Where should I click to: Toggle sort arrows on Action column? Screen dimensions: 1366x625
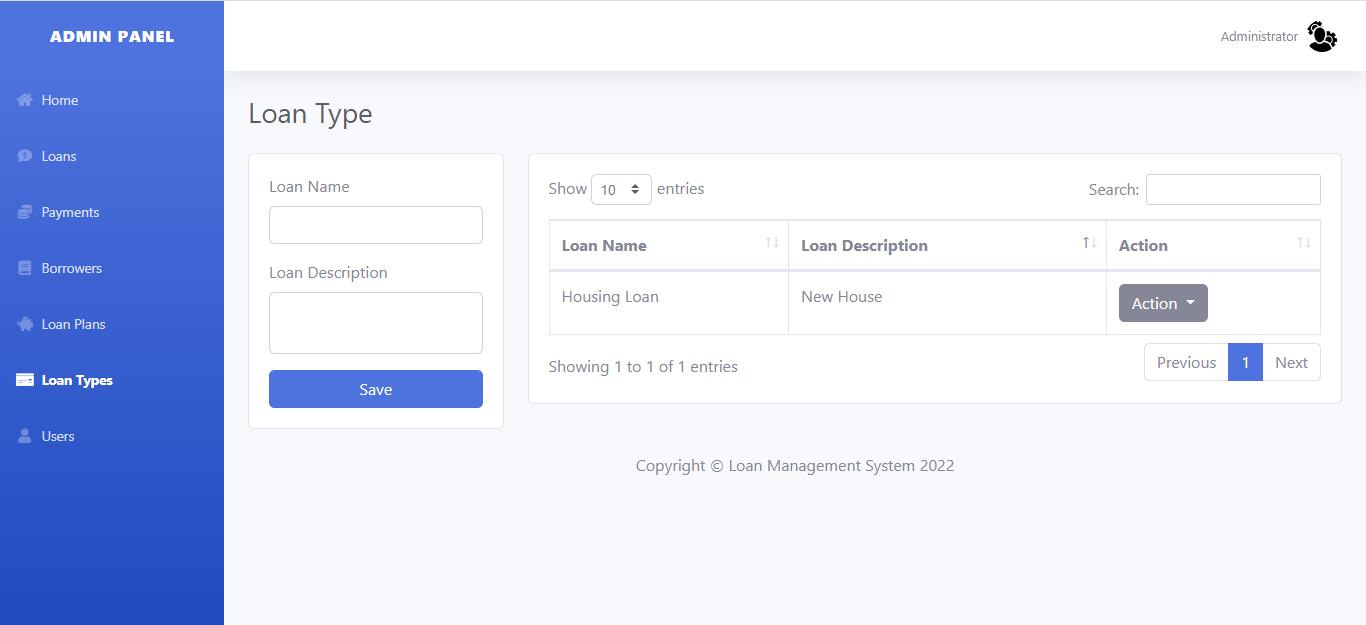[x=1303, y=244]
